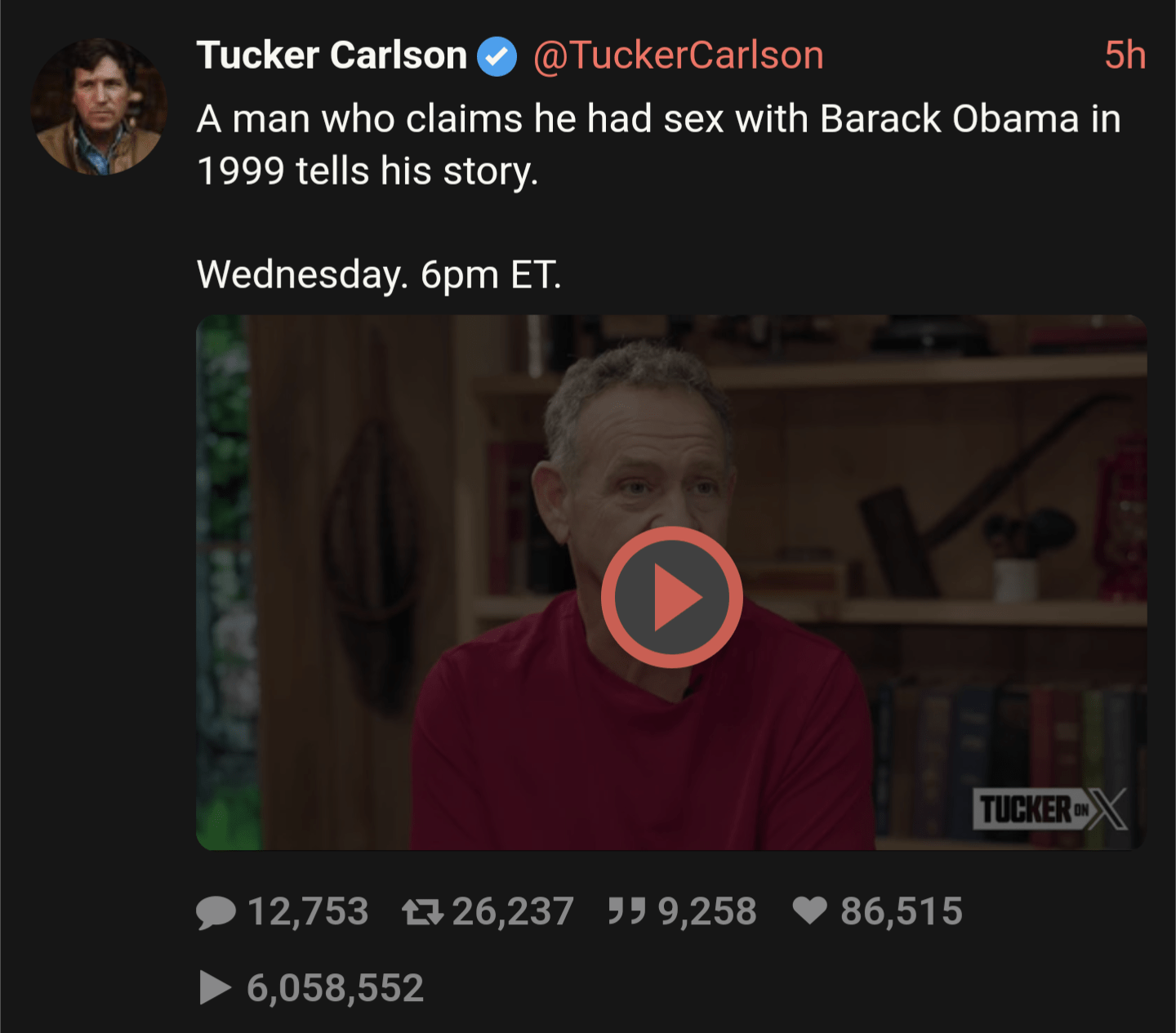
Task: Click the 6,058,552 view count
Action: pos(335,988)
